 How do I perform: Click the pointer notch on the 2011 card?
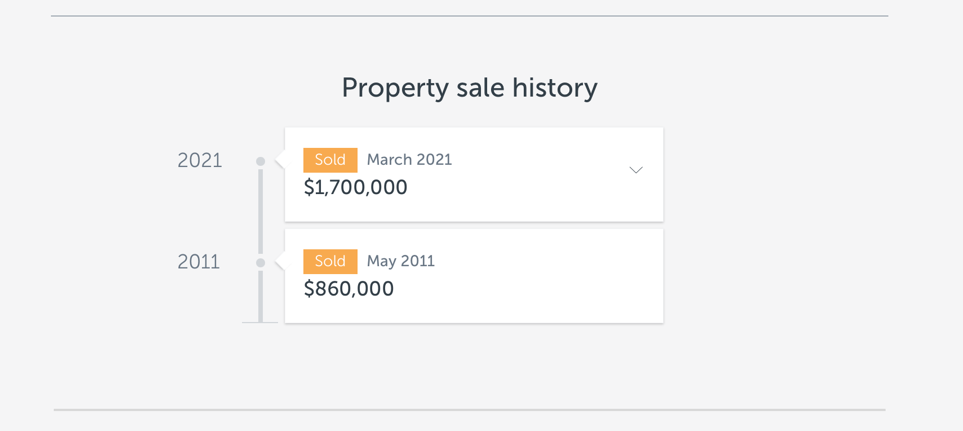click(281, 263)
